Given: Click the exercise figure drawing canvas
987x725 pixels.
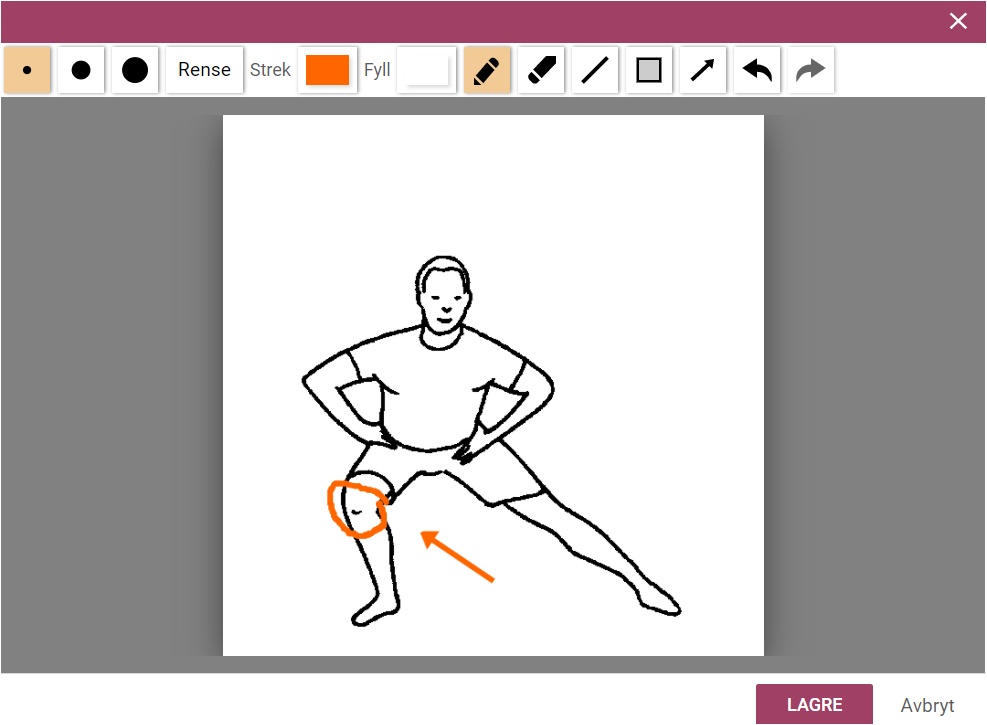Looking at the screenshot, I should [494, 385].
